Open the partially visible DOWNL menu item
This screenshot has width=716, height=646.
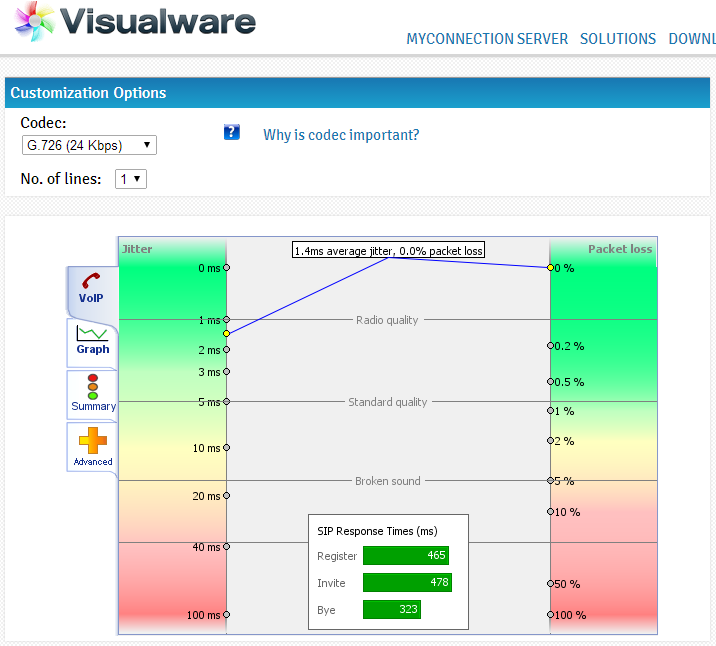(692, 39)
